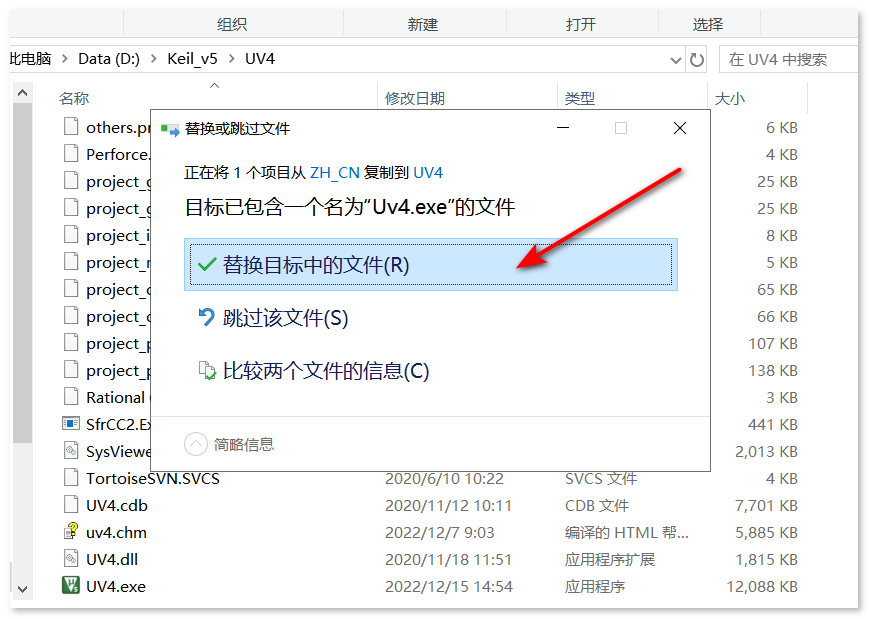
Task: Click the 12,088 KB size cell
Action: (762, 586)
